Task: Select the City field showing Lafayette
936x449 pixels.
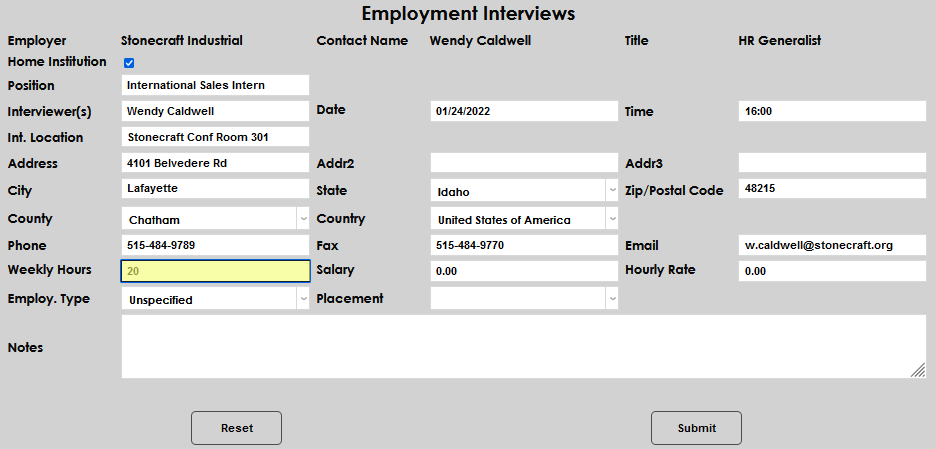Action: click(x=215, y=189)
